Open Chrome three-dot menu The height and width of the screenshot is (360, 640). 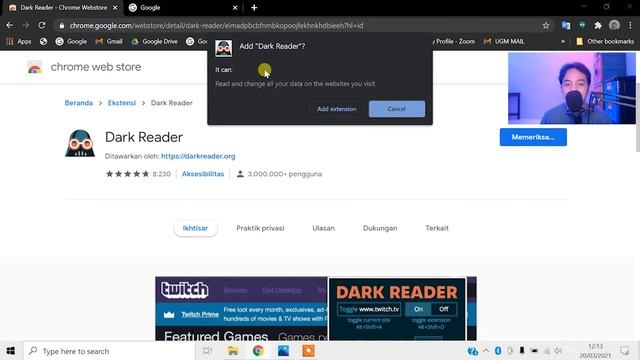click(630, 25)
